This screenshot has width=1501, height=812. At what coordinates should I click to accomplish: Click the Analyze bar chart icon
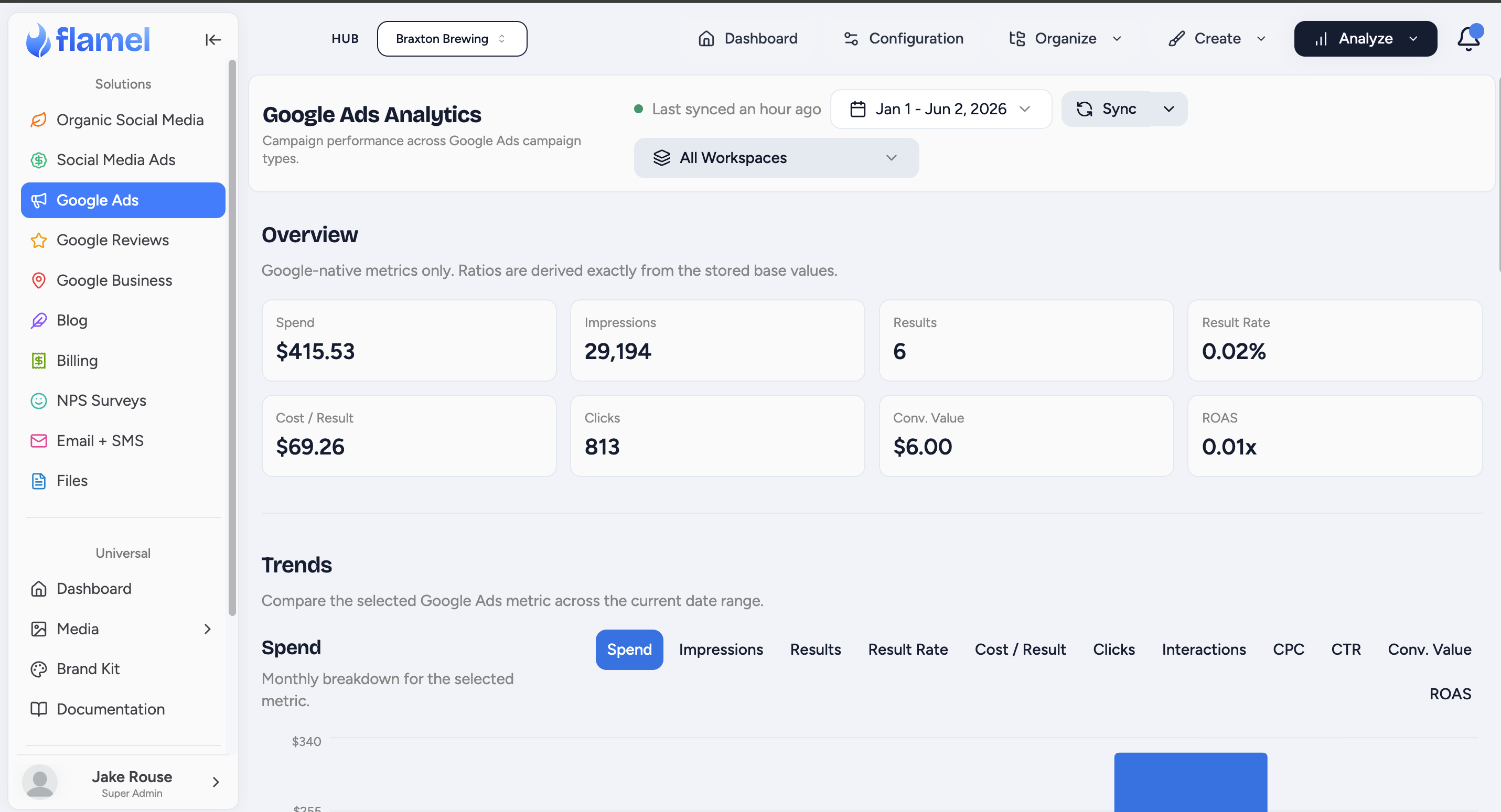pos(1321,38)
